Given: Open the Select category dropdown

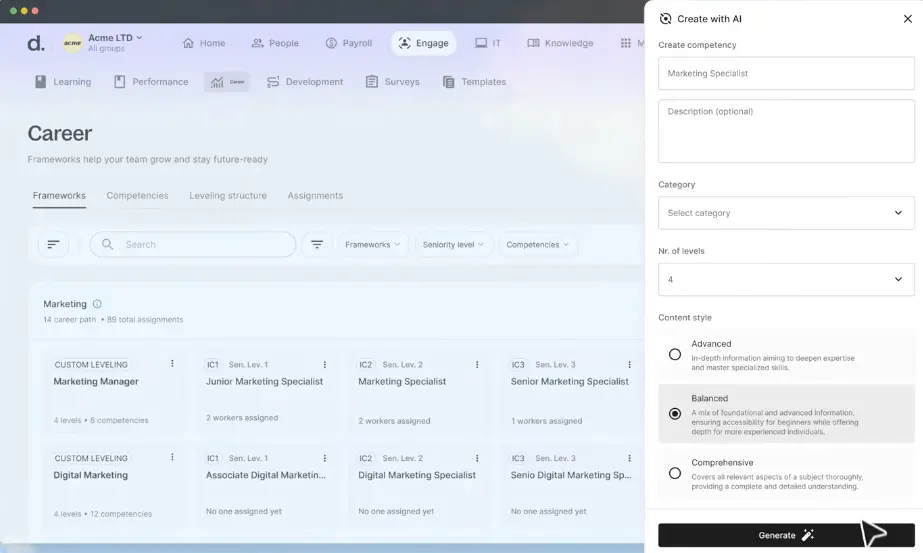Looking at the screenshot, I should [786, 213].
